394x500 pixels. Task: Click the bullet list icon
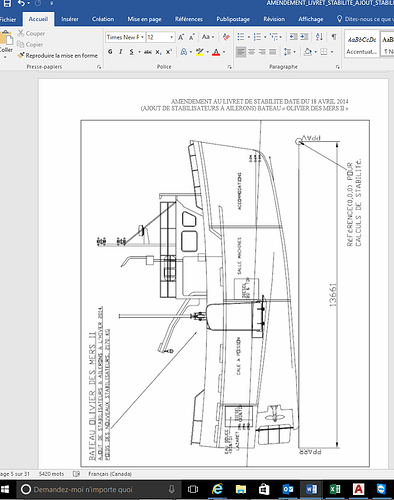coord(241,37)
